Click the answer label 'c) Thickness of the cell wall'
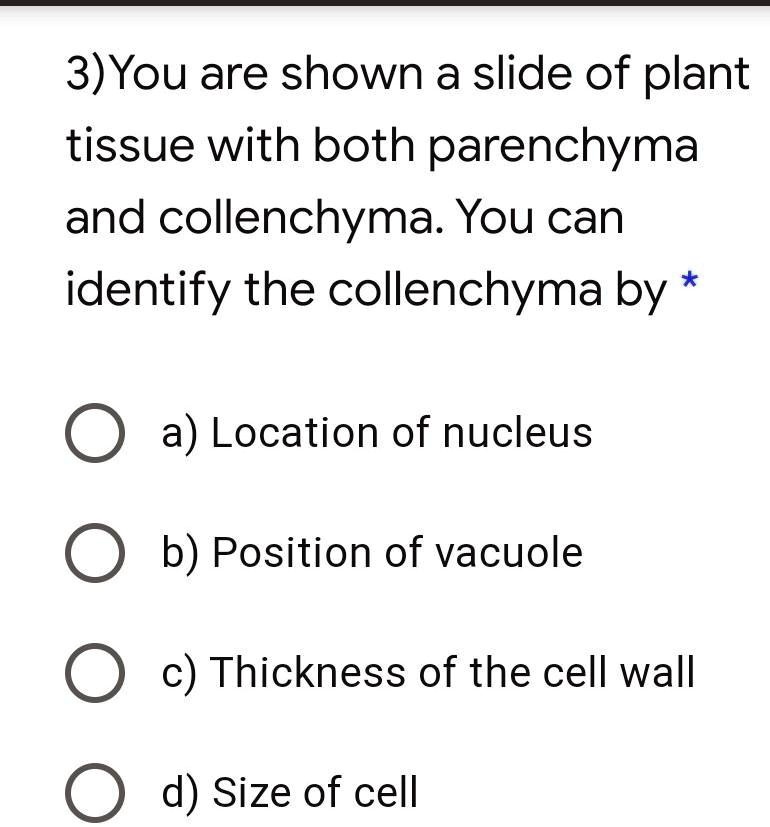Image resolution: width=770 pixels, height=827 pixels. coord(426,671)
